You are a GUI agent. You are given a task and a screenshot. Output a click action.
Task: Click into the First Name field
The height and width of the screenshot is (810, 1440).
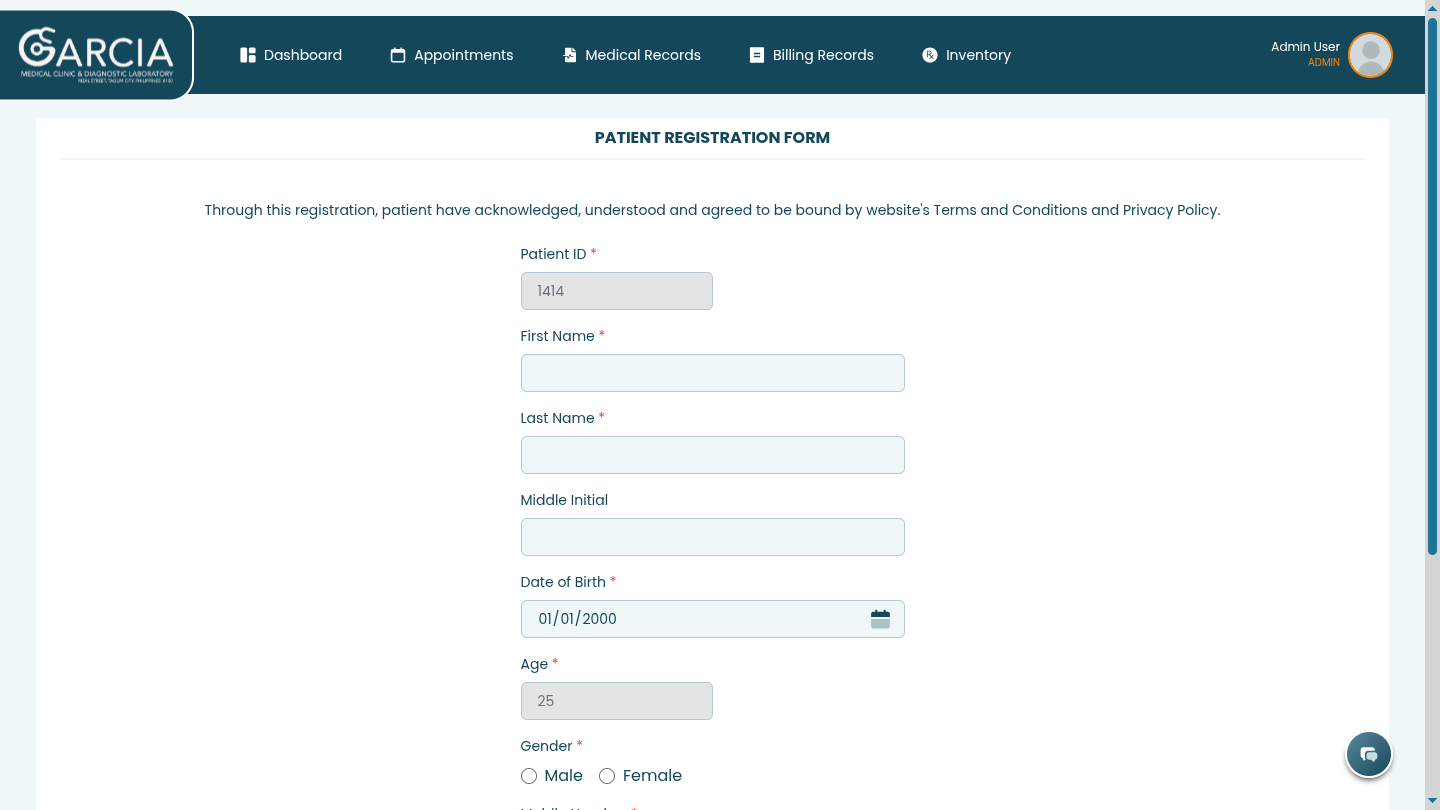712,373
